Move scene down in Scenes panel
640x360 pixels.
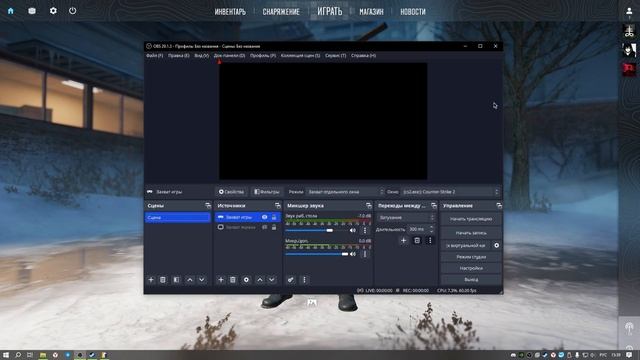tap(202, 280)
